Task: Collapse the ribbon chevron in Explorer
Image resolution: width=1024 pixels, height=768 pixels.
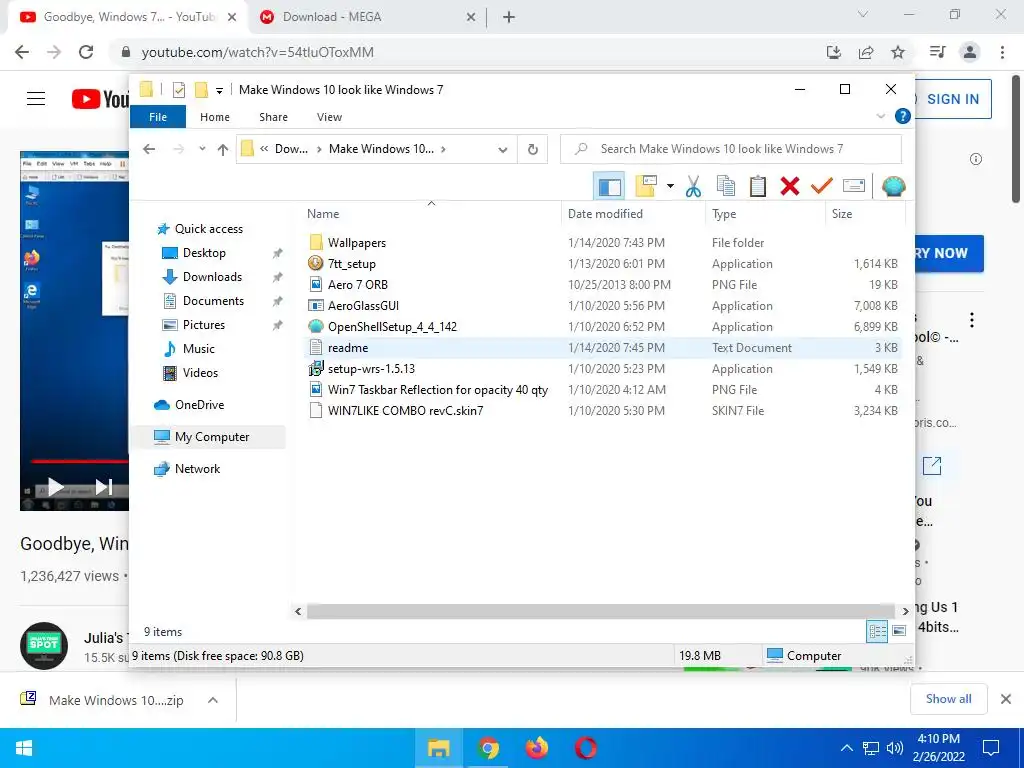Action: 880,116
